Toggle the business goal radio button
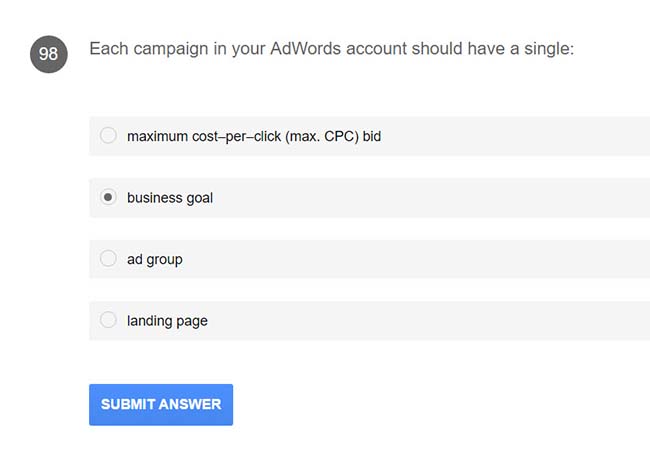 coord(108,198)
